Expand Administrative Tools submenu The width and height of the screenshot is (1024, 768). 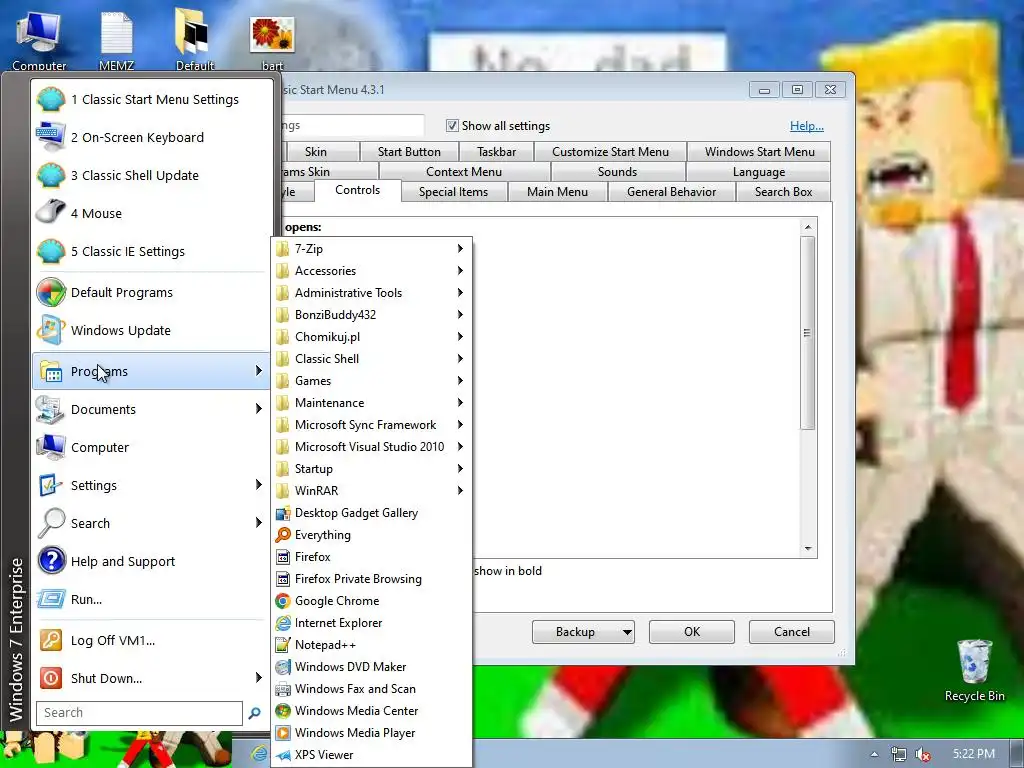pyautogui.click(x=372, y=293)
